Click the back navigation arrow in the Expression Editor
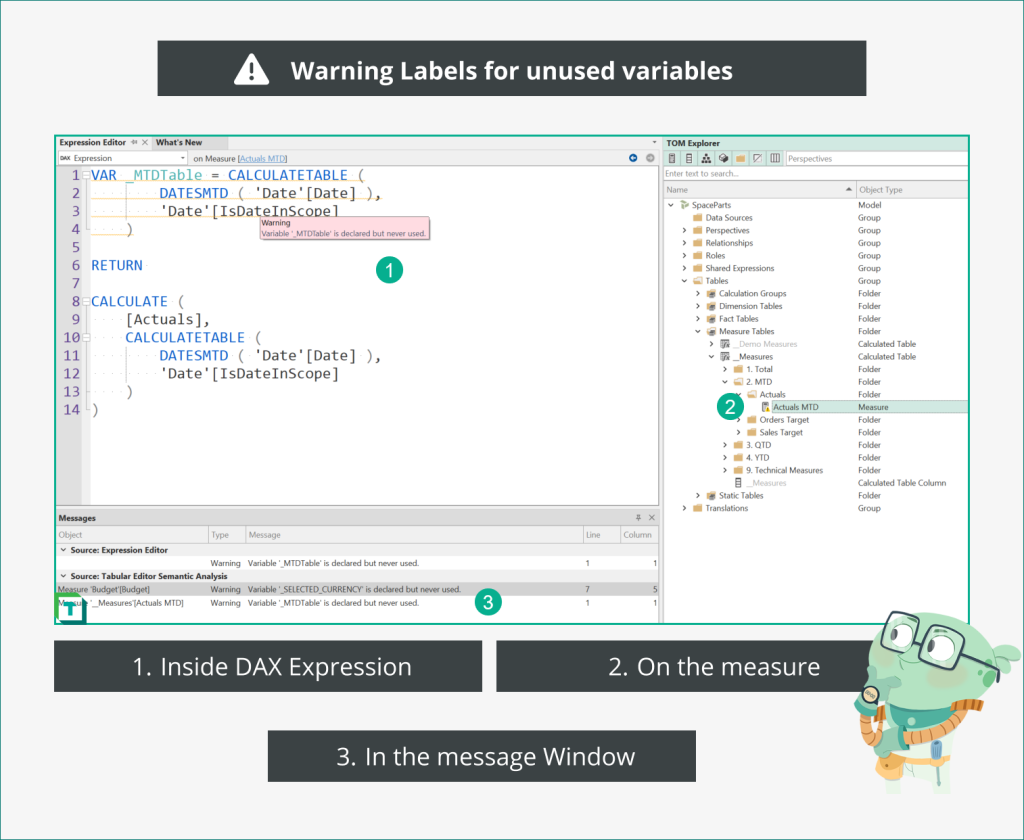Screen dimensions: 1024x840 tap(633, 158)
